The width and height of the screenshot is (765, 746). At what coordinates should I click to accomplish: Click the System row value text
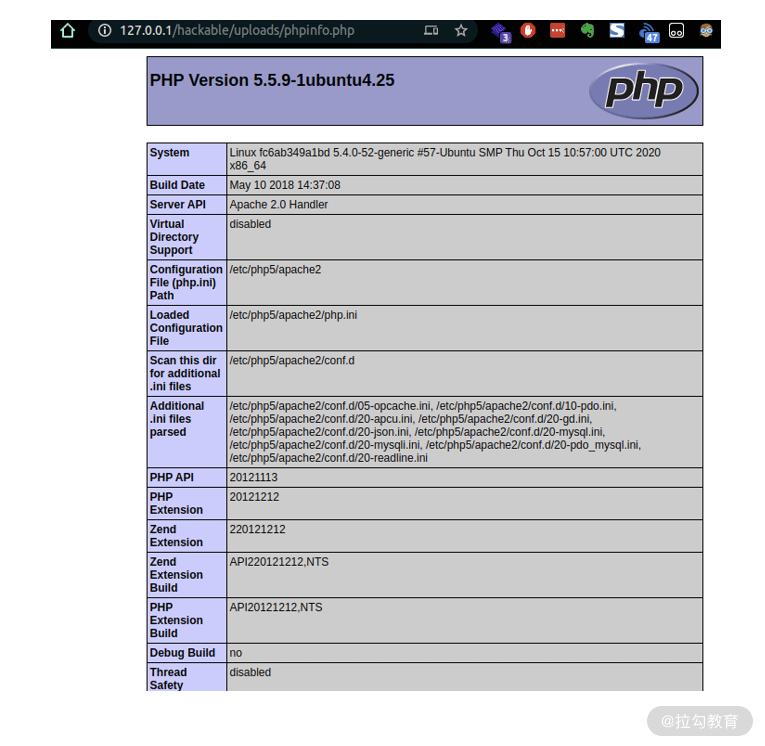[445, 159]
